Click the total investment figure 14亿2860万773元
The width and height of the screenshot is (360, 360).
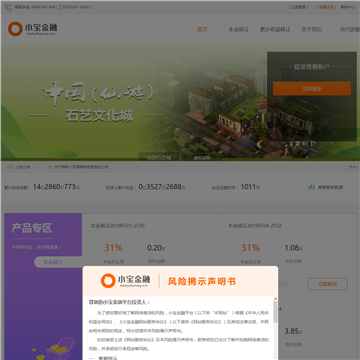[56, 187]
